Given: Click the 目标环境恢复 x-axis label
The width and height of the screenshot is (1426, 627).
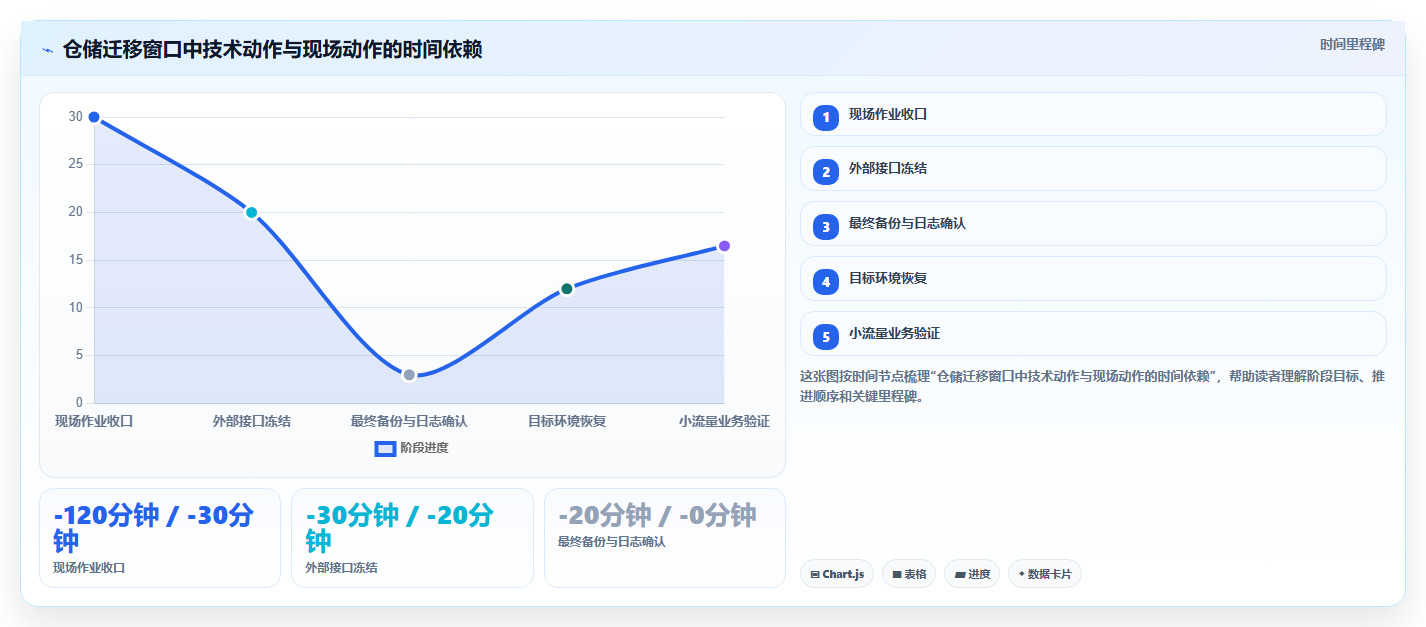Looking at the screenshot, I should tap(567, 421).
